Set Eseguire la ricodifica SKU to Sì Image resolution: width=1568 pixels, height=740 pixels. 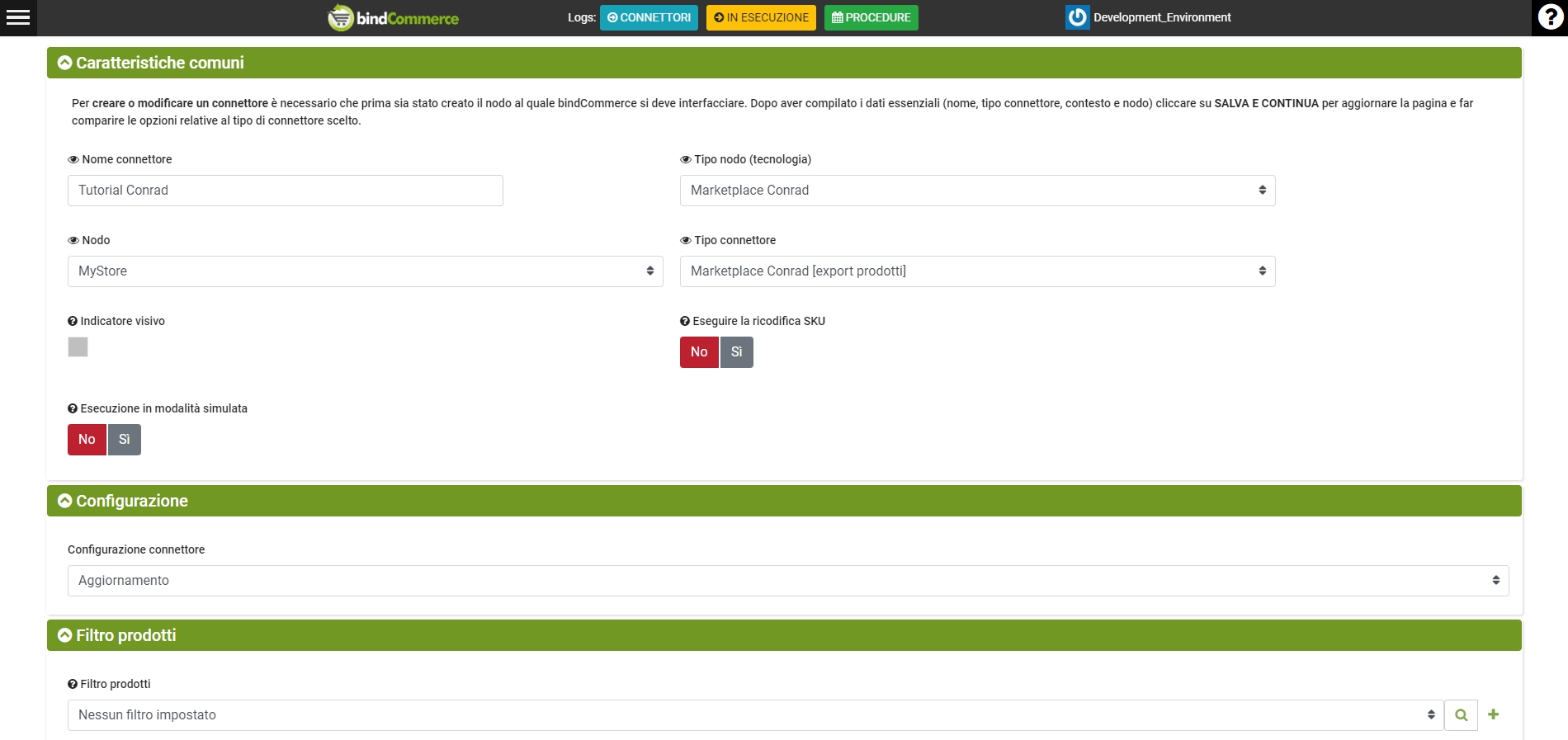click(736, 352)
